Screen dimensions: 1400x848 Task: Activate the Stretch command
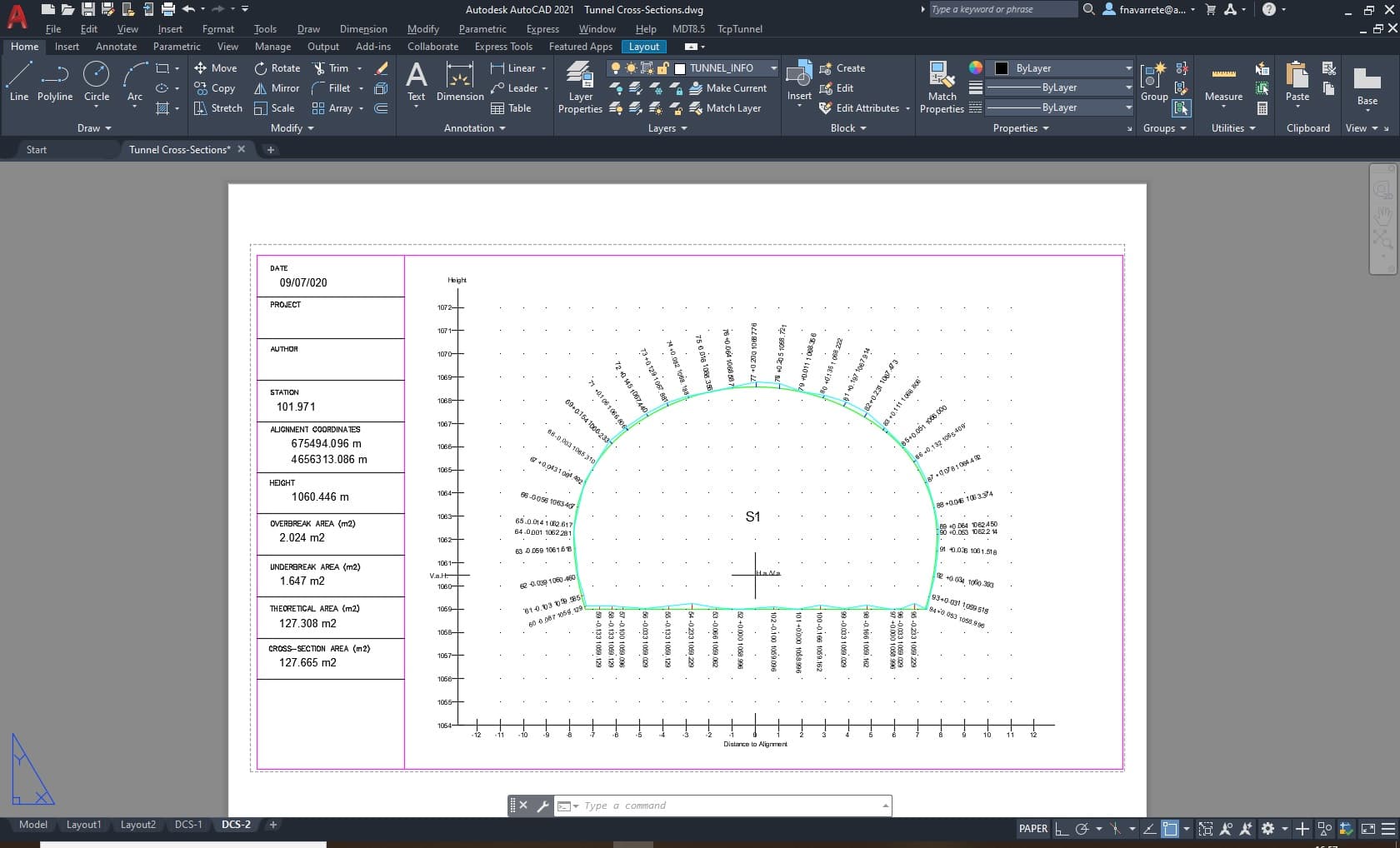tap(218, 108)
